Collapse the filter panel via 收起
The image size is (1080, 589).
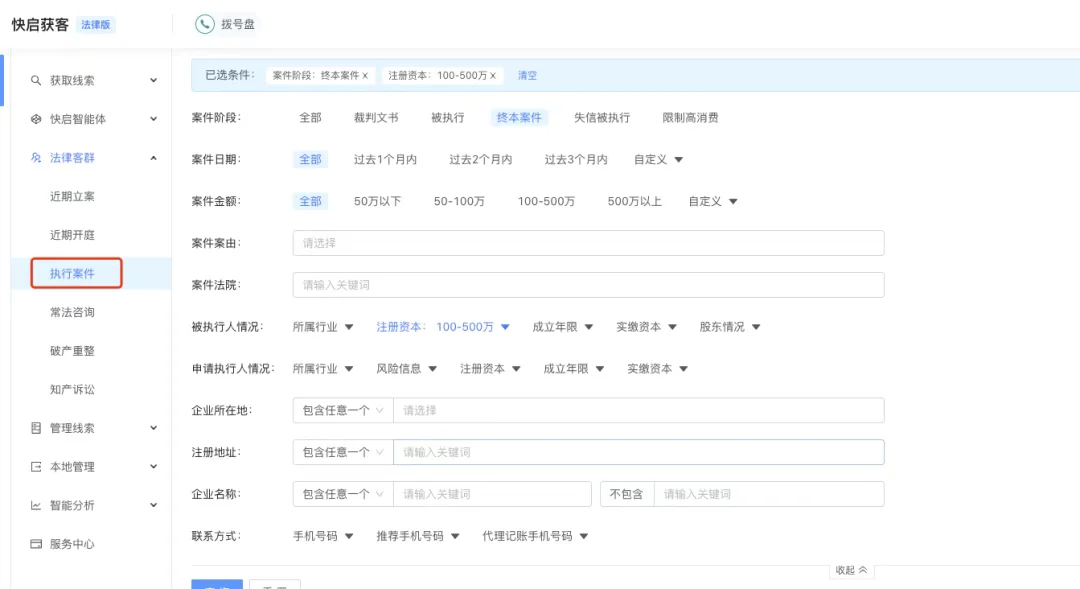pyautogui.click(x=850, y=568)
